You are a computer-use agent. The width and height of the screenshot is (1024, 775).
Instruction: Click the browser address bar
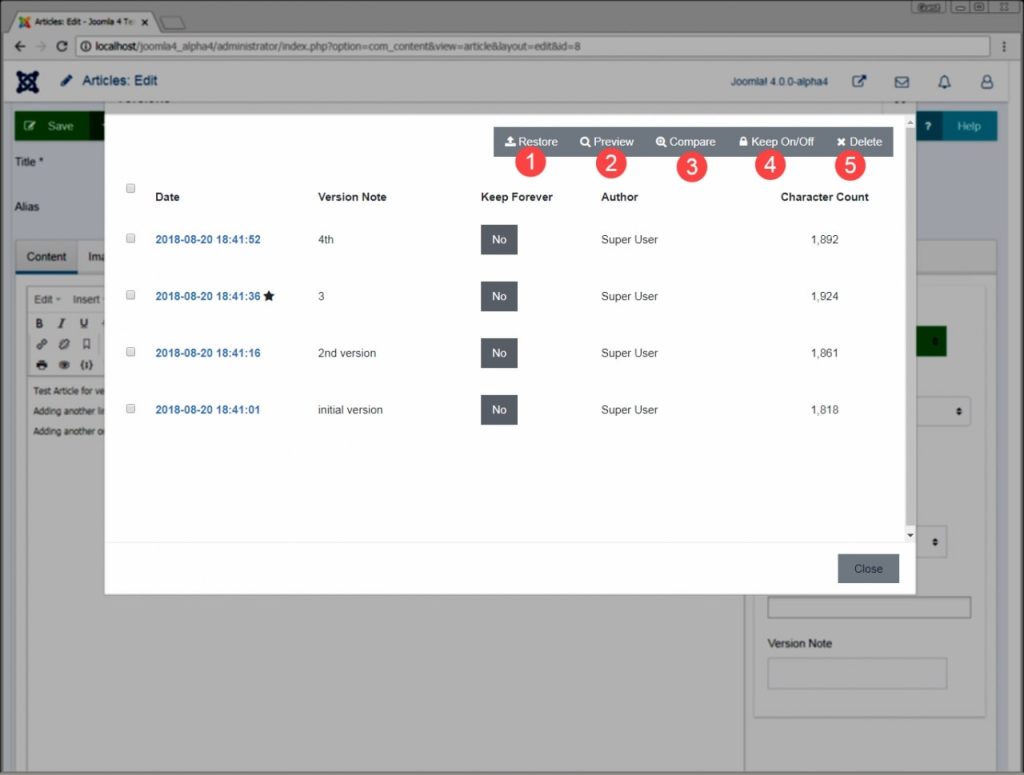coord(533,46)
